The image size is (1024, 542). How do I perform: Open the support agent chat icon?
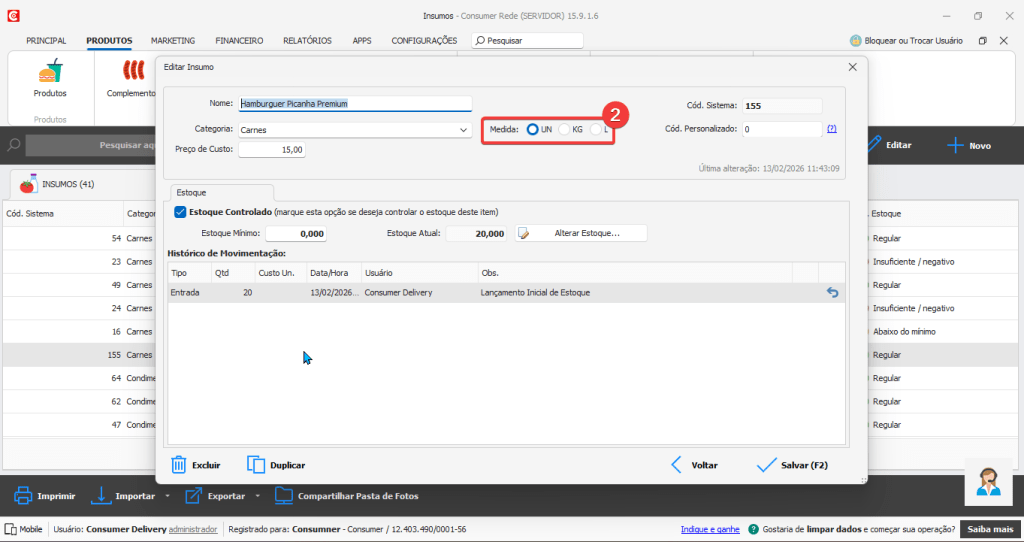click(988, 481)
